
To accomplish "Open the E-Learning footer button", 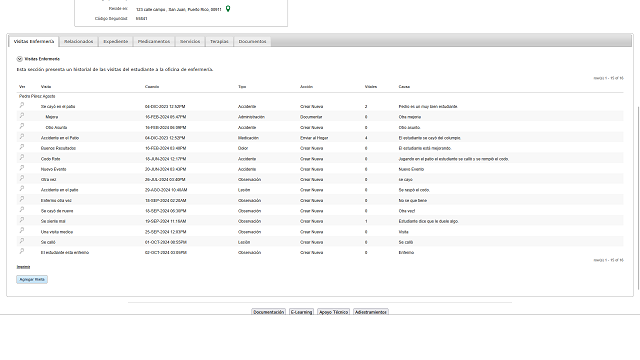I will pyautogui.click(x=301, y=312).
